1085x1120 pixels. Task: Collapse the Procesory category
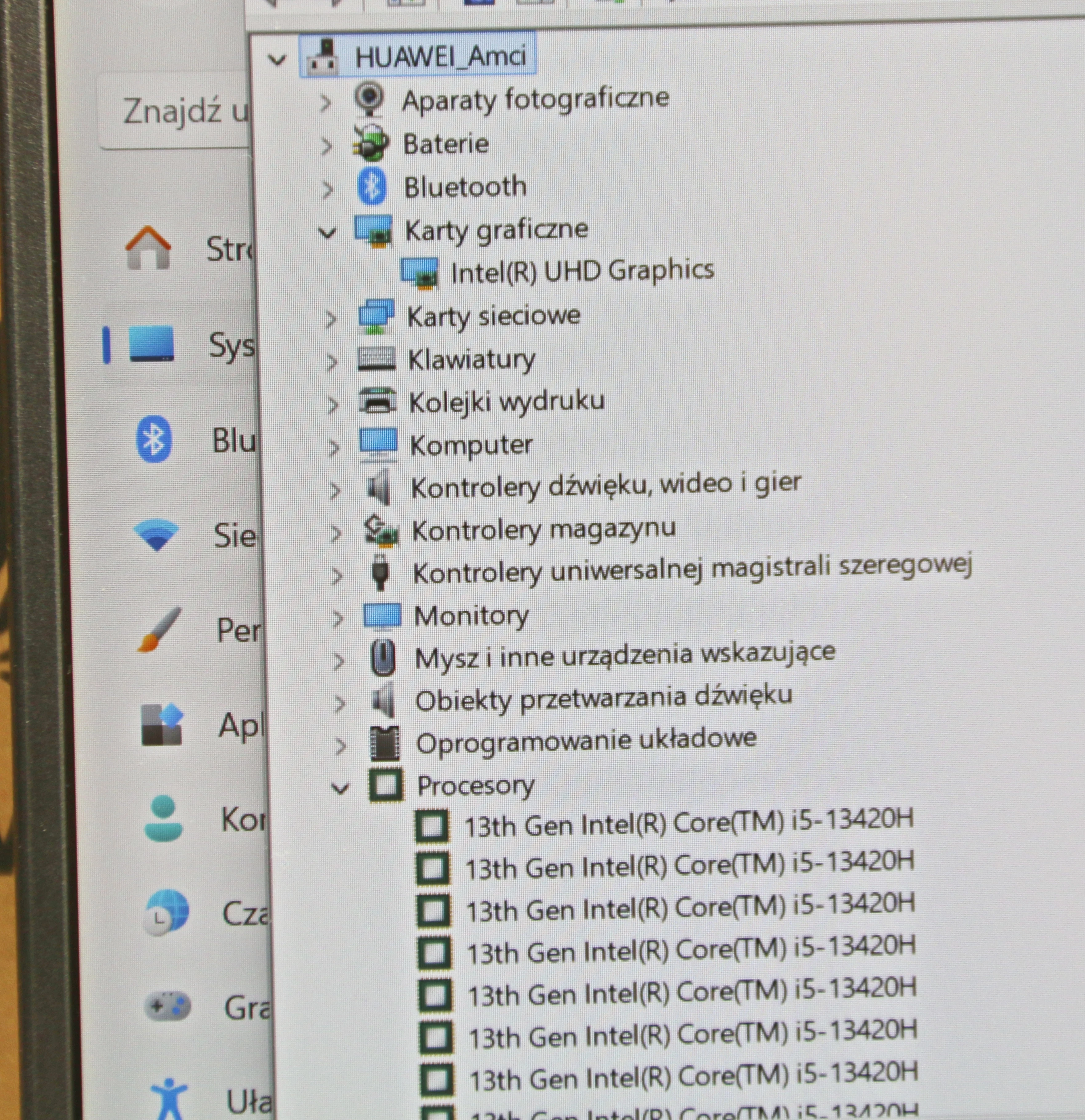coord(341,788)
